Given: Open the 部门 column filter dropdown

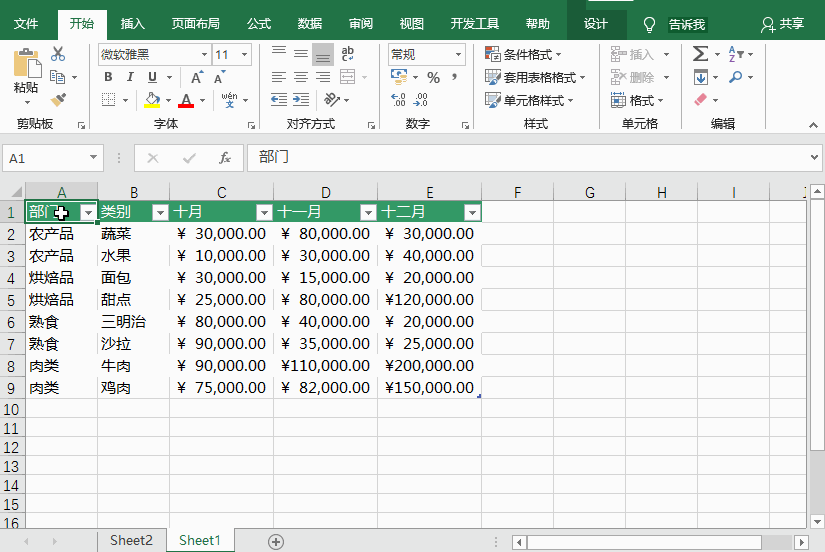Looking at the screenshot, I should point(88,212).
